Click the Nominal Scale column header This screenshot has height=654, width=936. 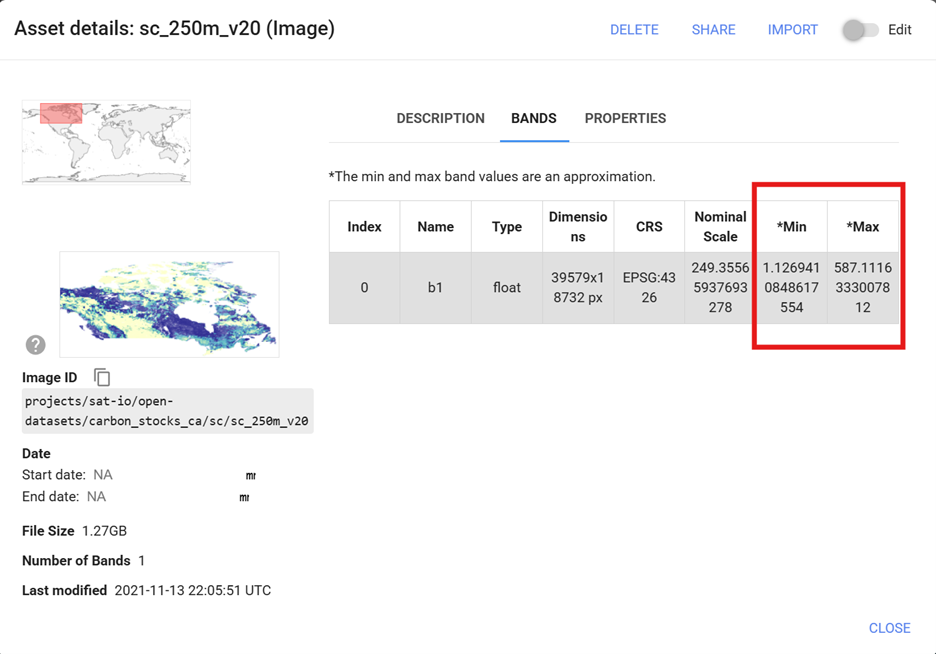[x=720, y=227]
